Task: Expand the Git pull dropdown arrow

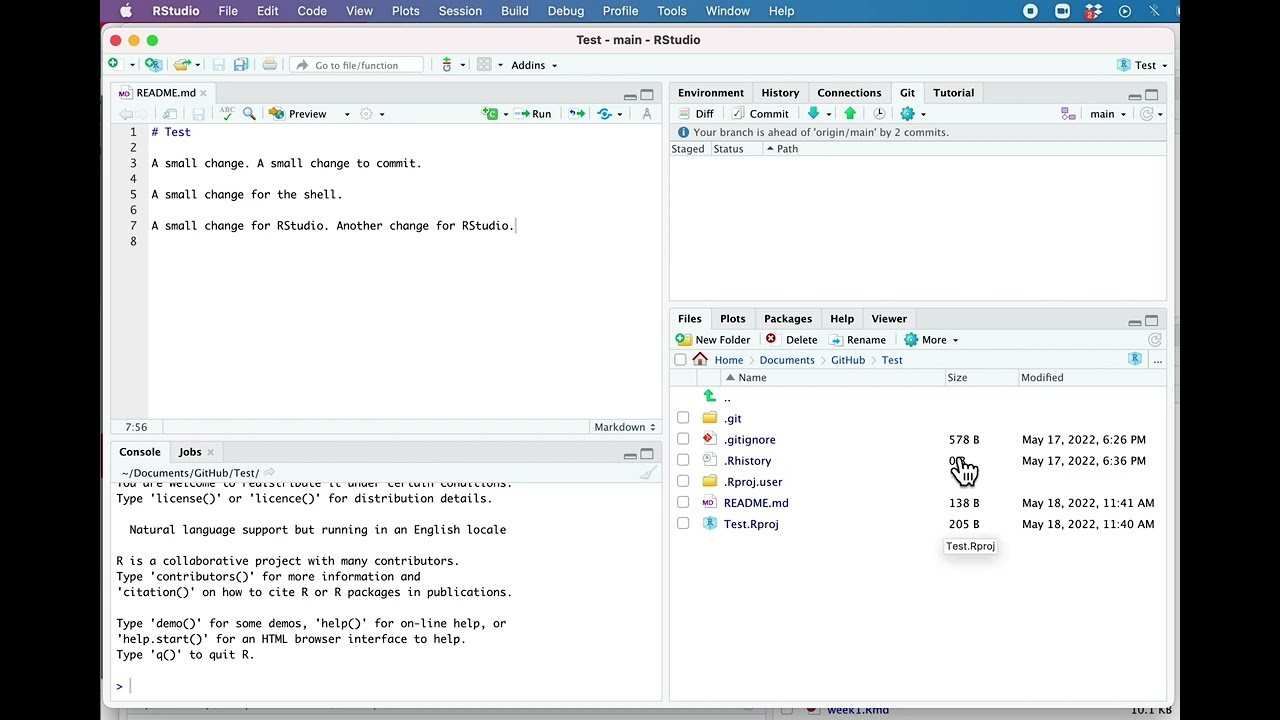Action: coord(828,114)
